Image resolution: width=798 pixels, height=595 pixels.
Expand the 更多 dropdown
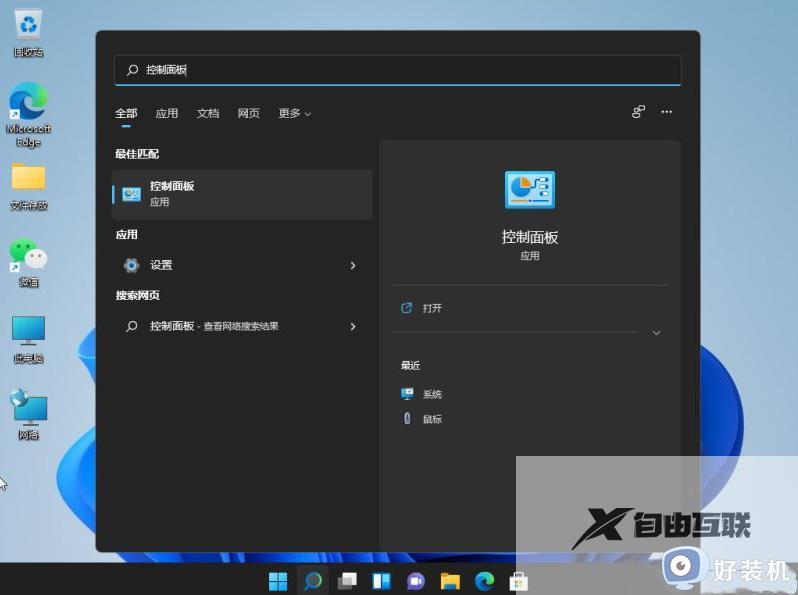tap(295, 114)
